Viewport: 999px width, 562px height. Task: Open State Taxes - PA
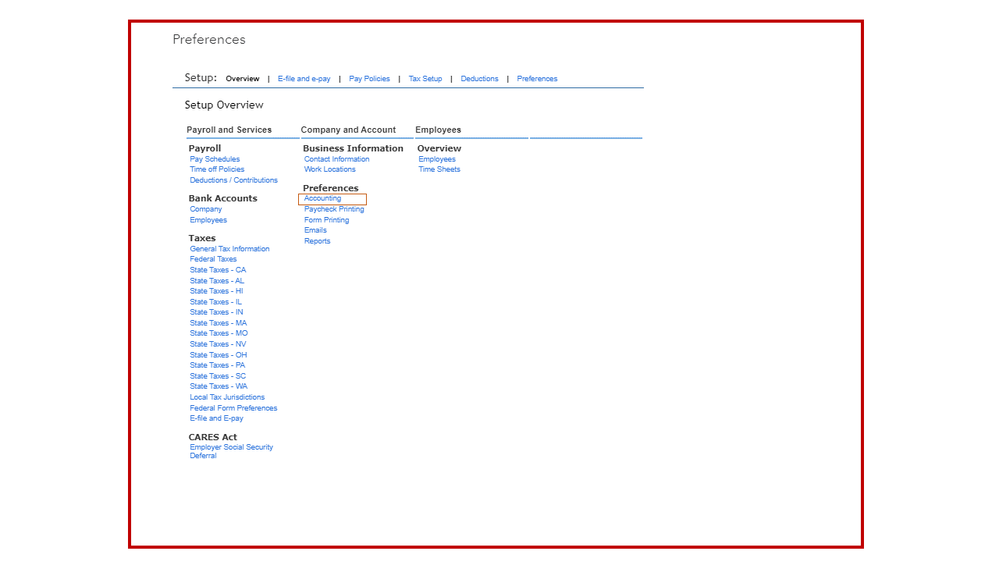(217, 365)
